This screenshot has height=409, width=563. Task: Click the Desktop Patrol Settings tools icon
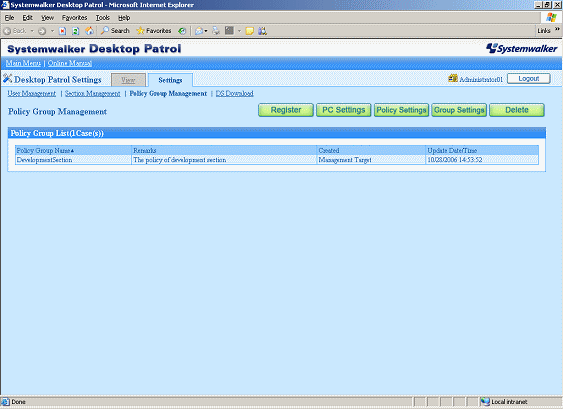coord(8,78)
